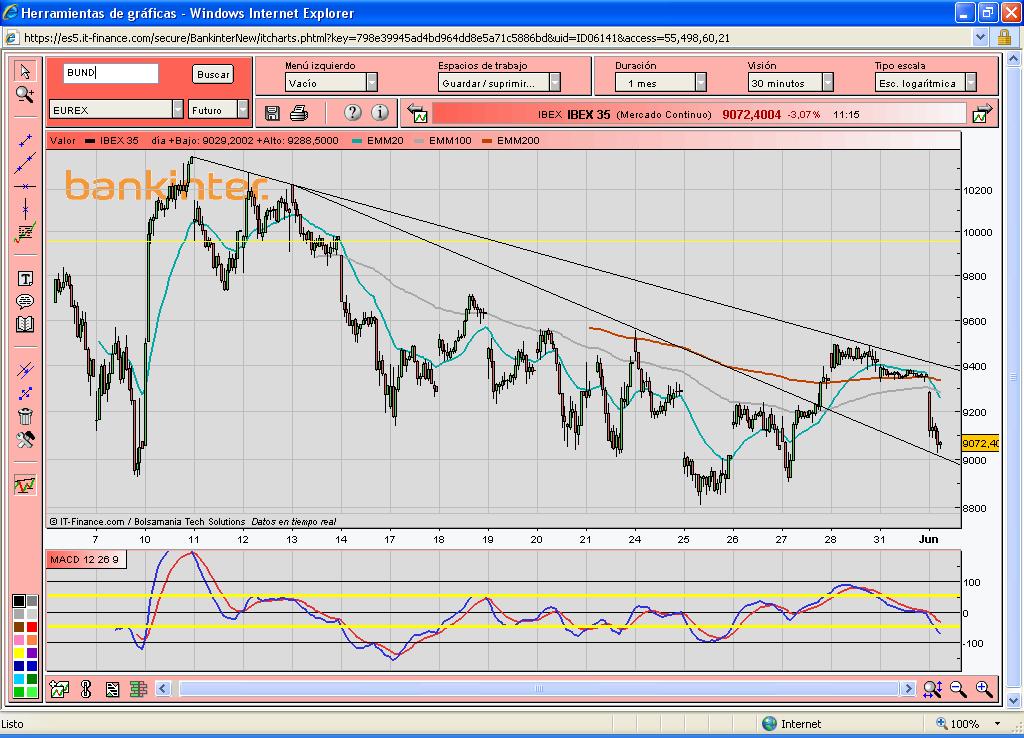The width and height of the screenshot is (1024, 738).
Task: Expand the EUREX market dropdown
Action: coord(177,110)
